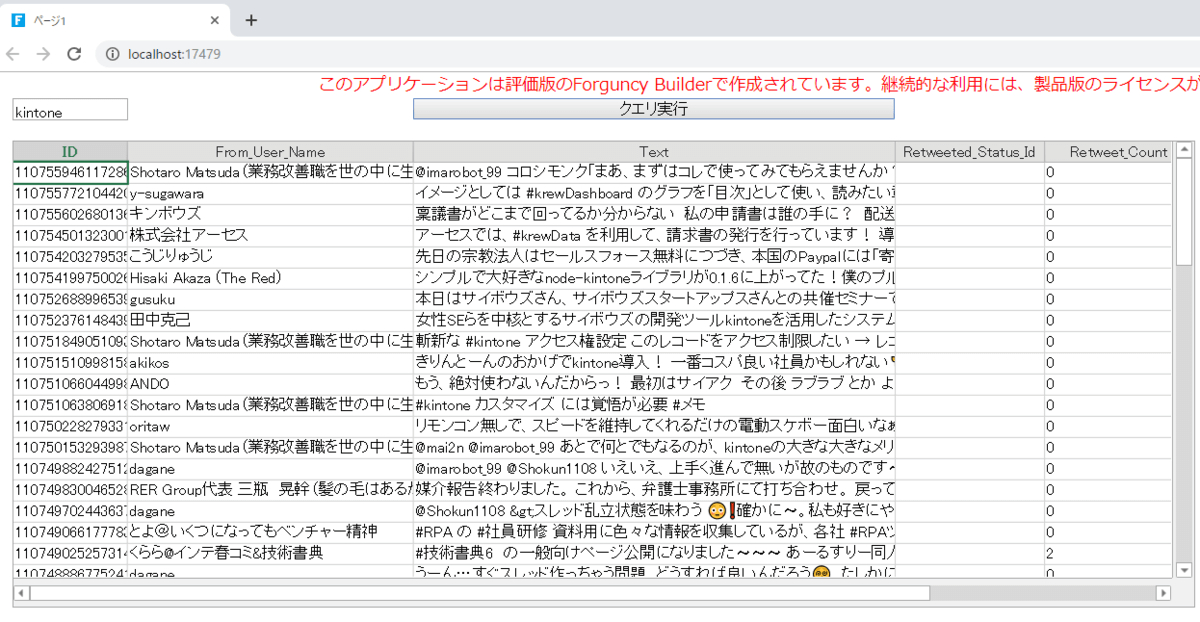
Task: Select the text cell starting もう、絶対使わない
Action: pos(655,384)
